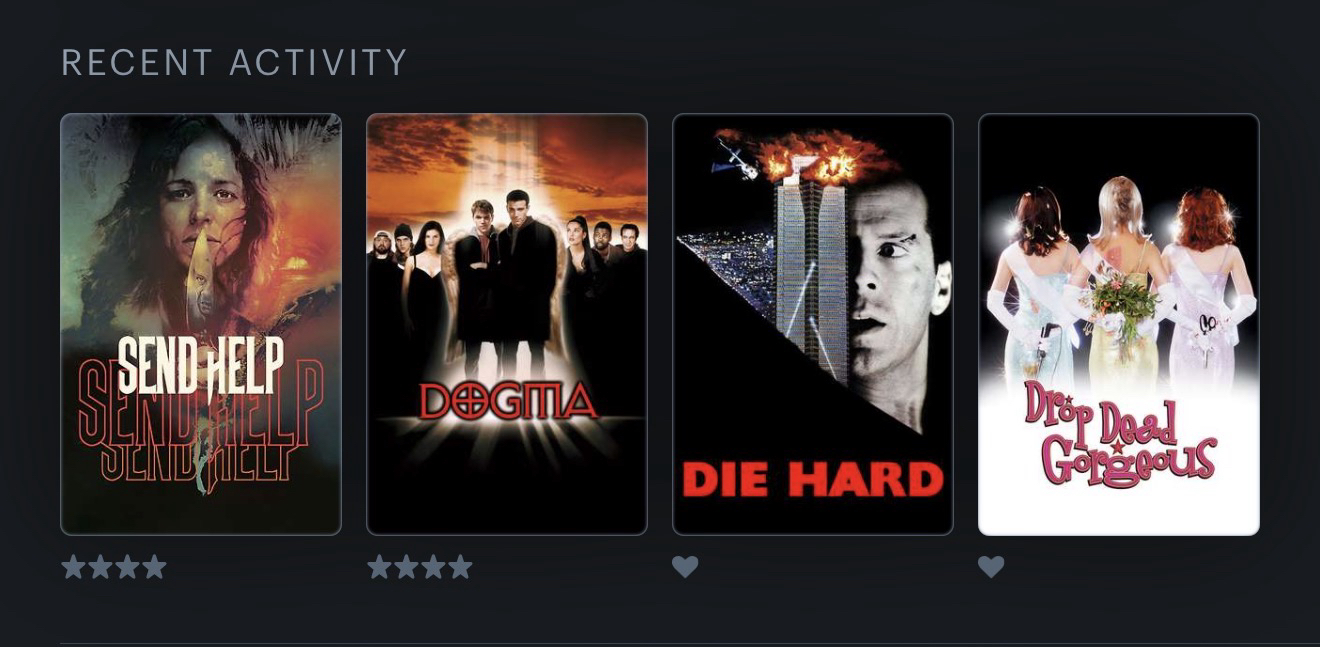The image size is (1320, 647).
Task: Open the Dogma movie poster
Action: coord(507,324)
